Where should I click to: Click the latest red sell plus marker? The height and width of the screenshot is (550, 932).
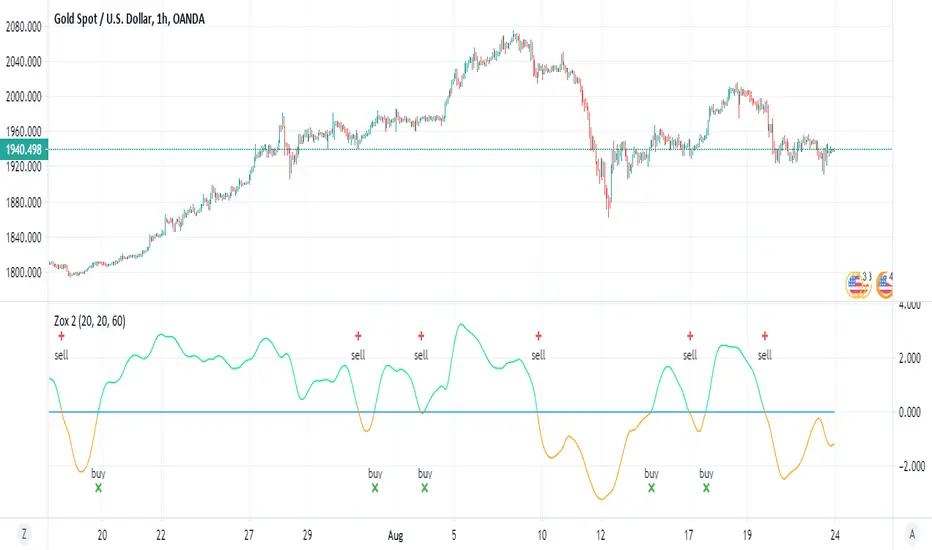(x=765, y=337)
